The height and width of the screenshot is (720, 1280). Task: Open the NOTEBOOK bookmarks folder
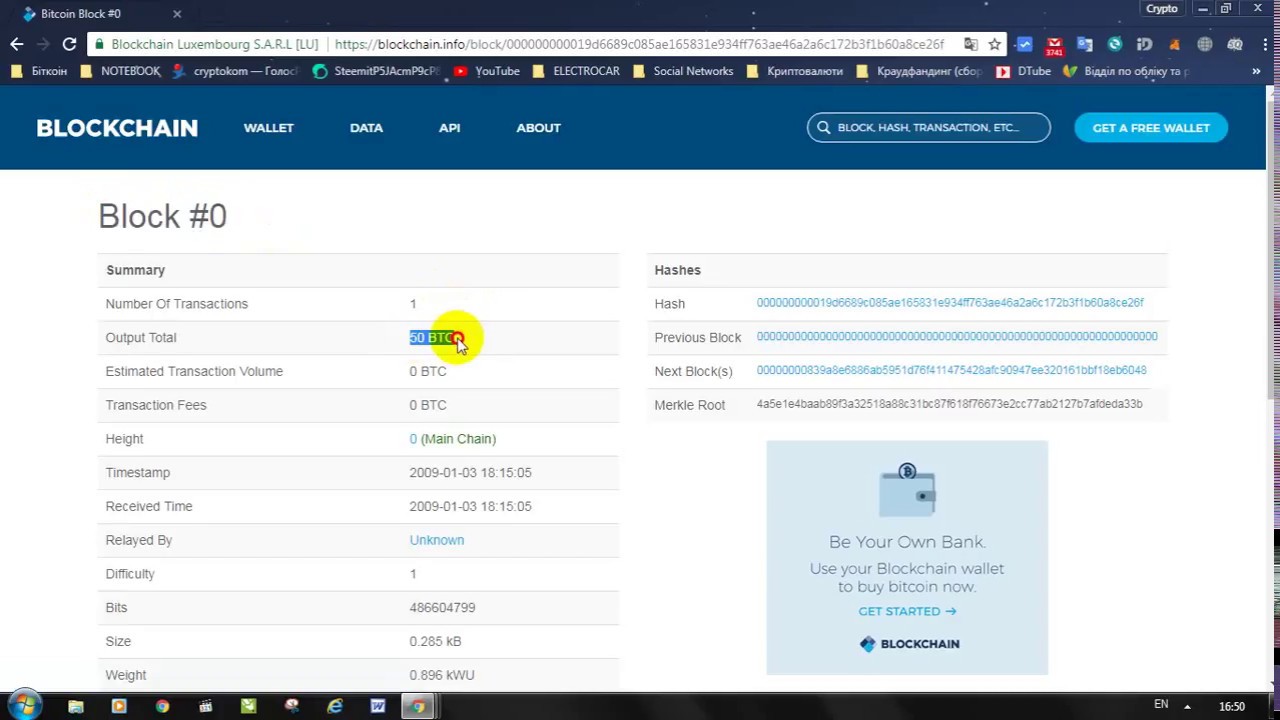[120, 71]
